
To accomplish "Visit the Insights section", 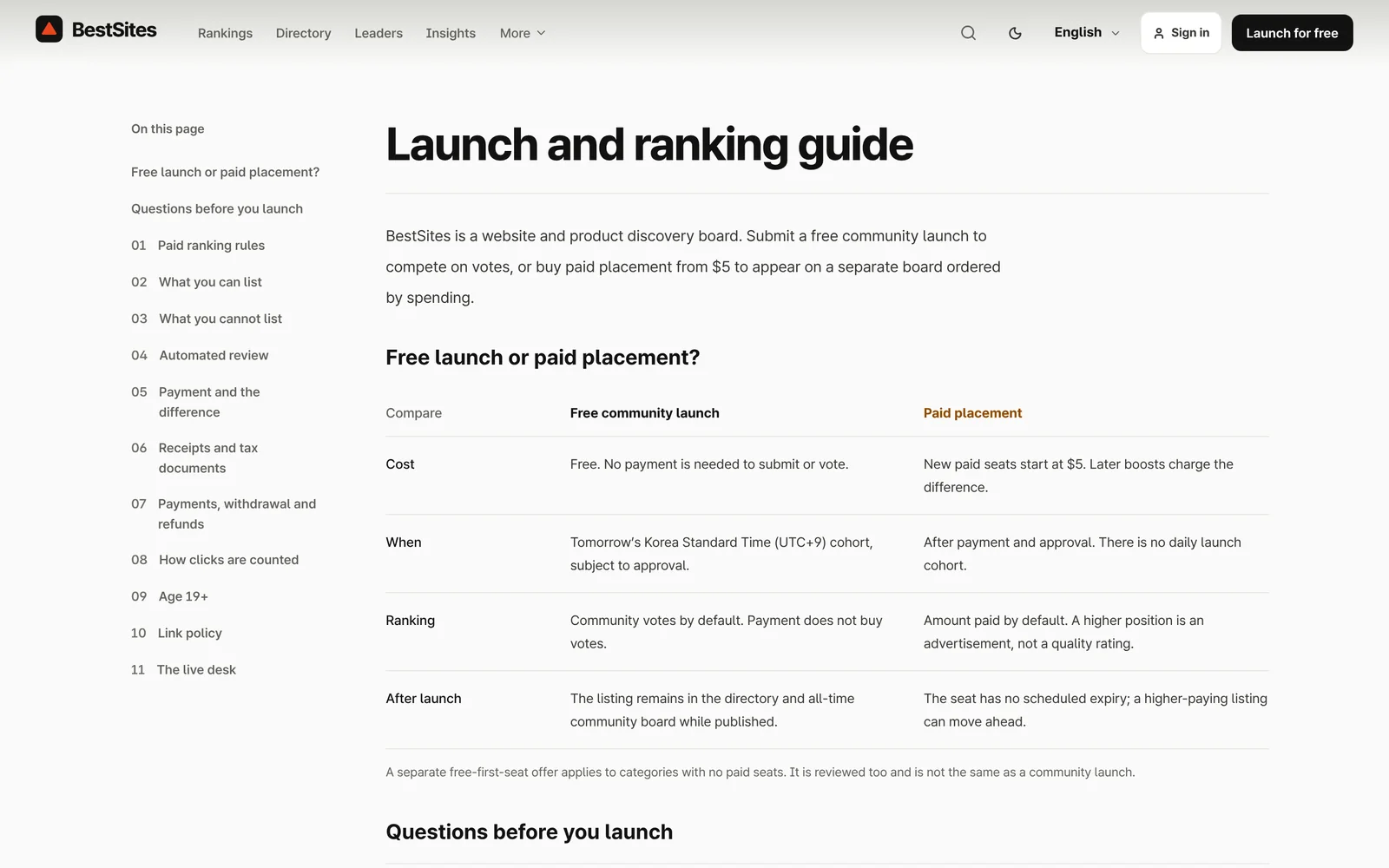I will 451,33.
